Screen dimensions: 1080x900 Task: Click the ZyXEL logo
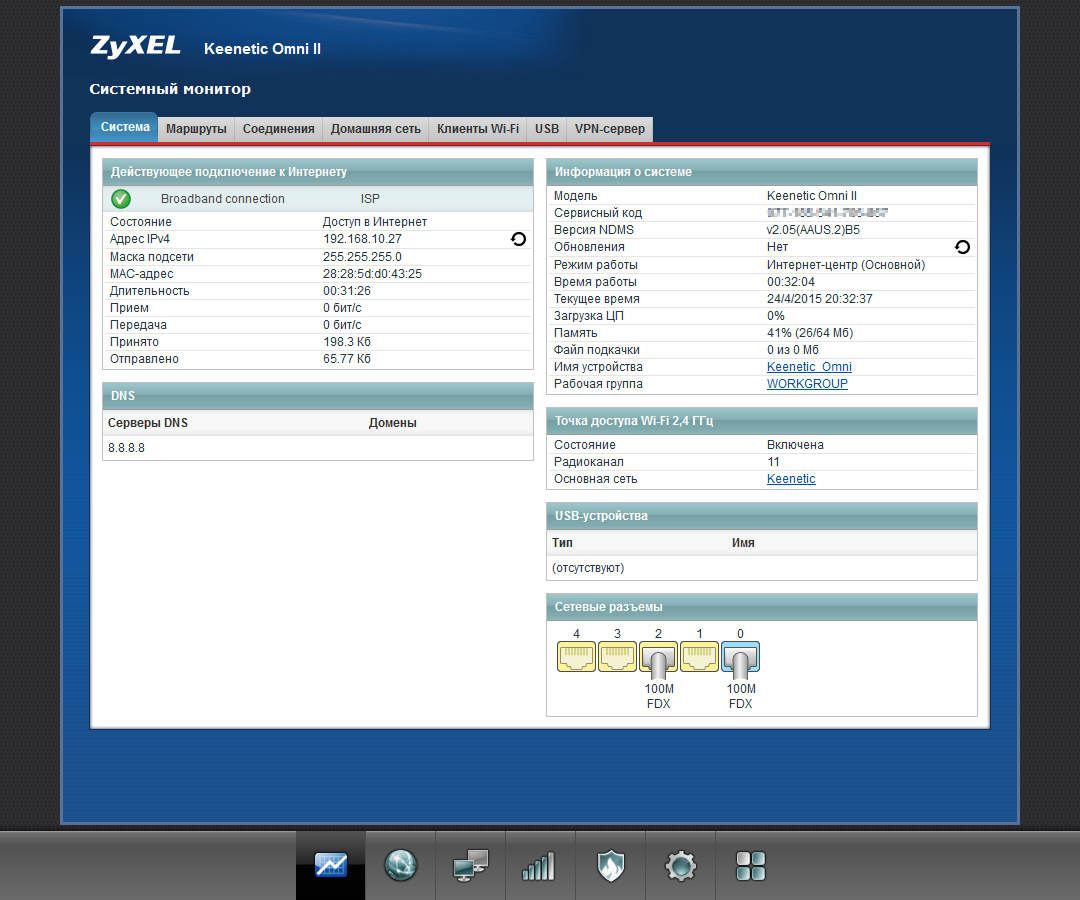coord(136,47)
